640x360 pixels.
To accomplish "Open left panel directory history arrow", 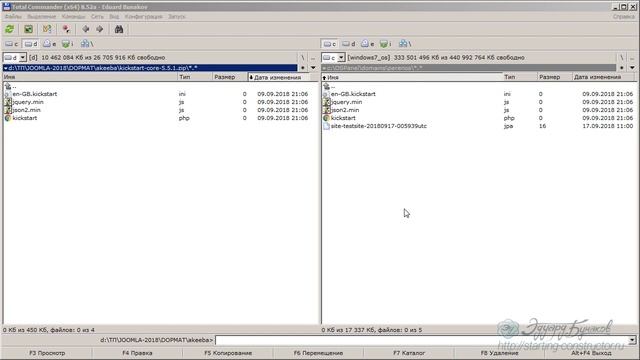I will 313,68.
